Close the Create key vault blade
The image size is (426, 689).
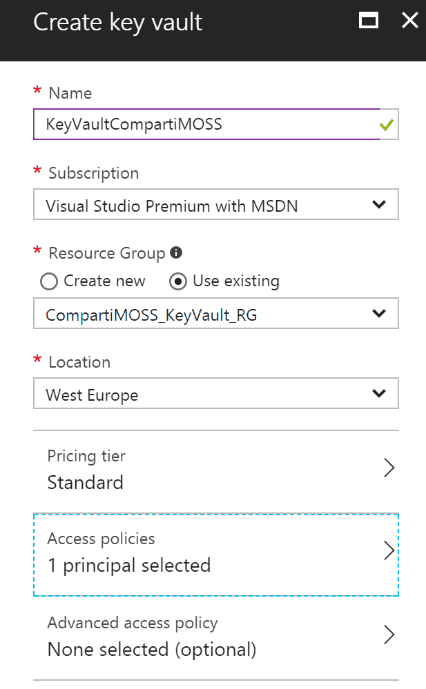[x=410, y=20]
